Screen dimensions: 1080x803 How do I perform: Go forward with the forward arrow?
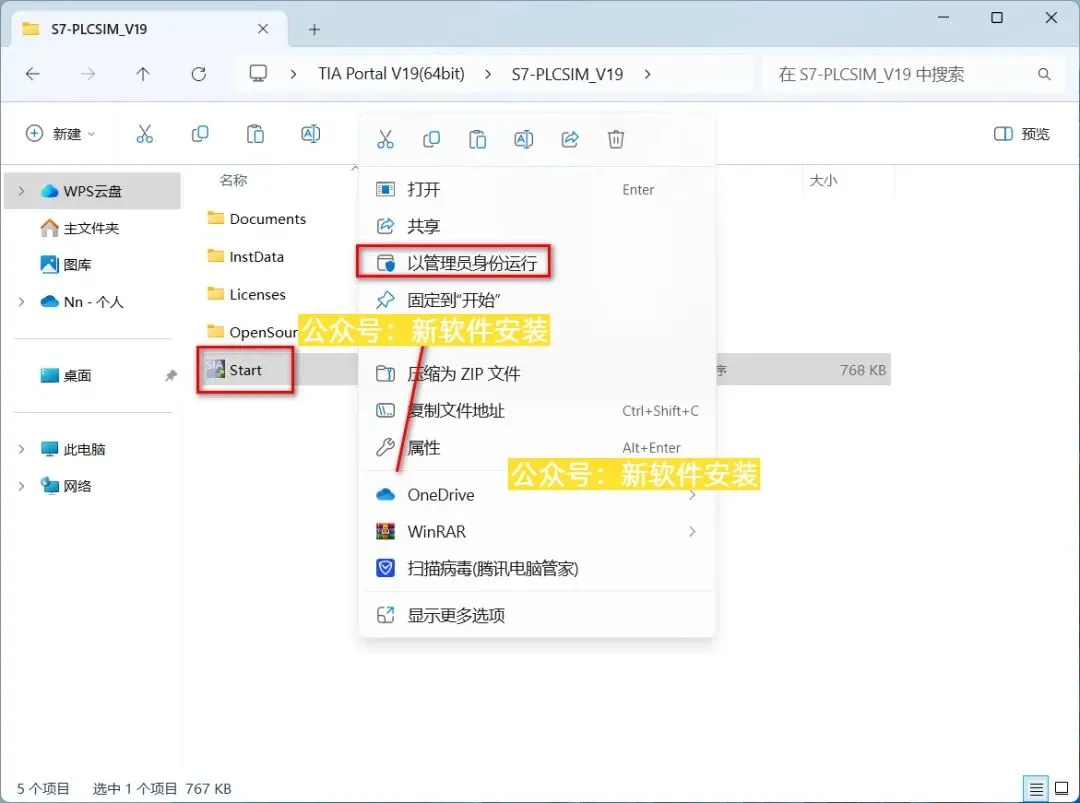pyautogui.click(x=88, y=74)
